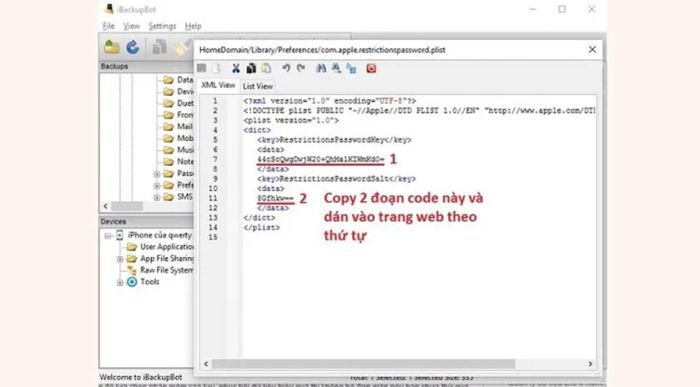Switch to the List View tab
700x387 pixels.
[258, 86]
